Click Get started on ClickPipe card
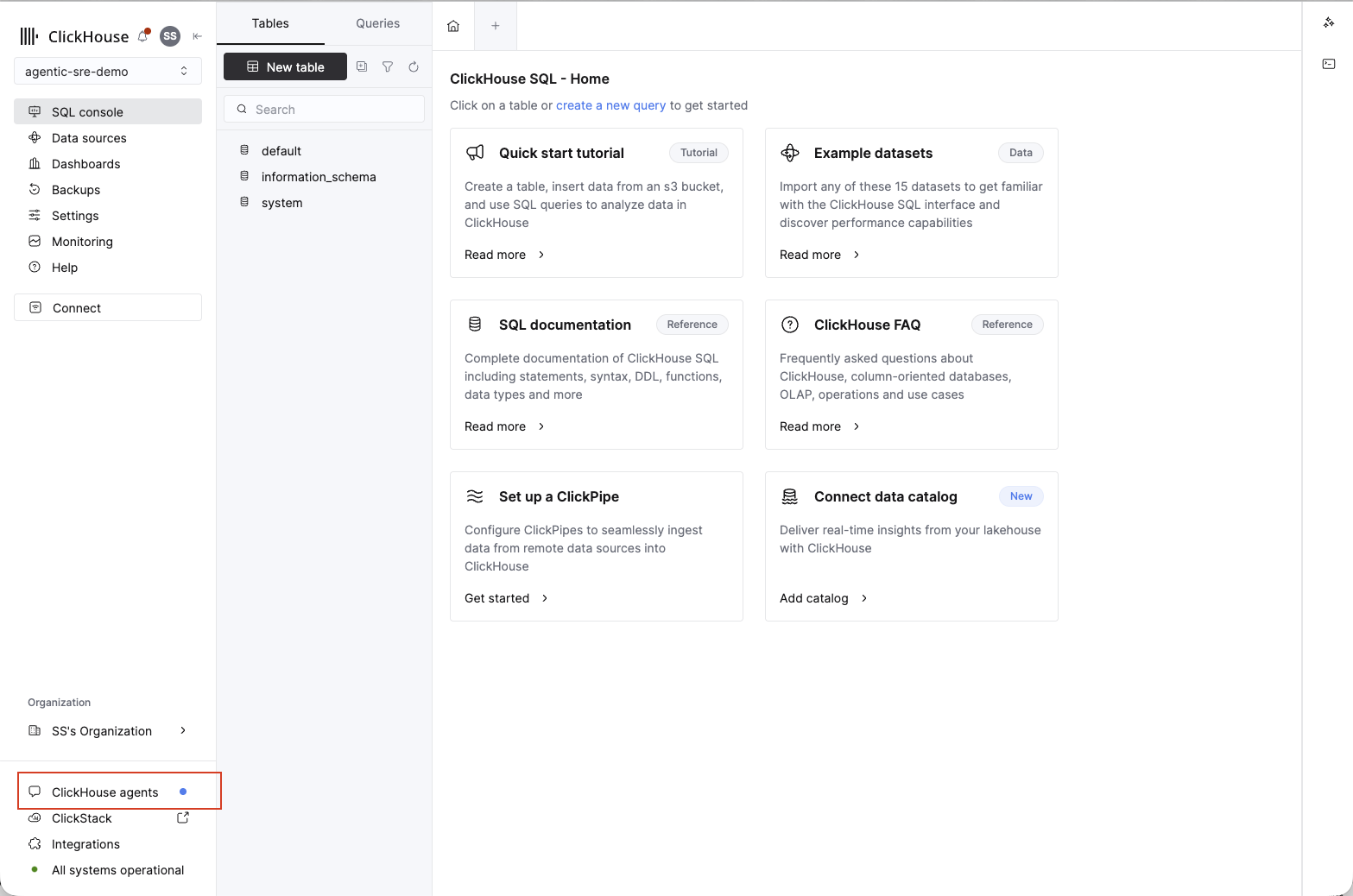 506,598
